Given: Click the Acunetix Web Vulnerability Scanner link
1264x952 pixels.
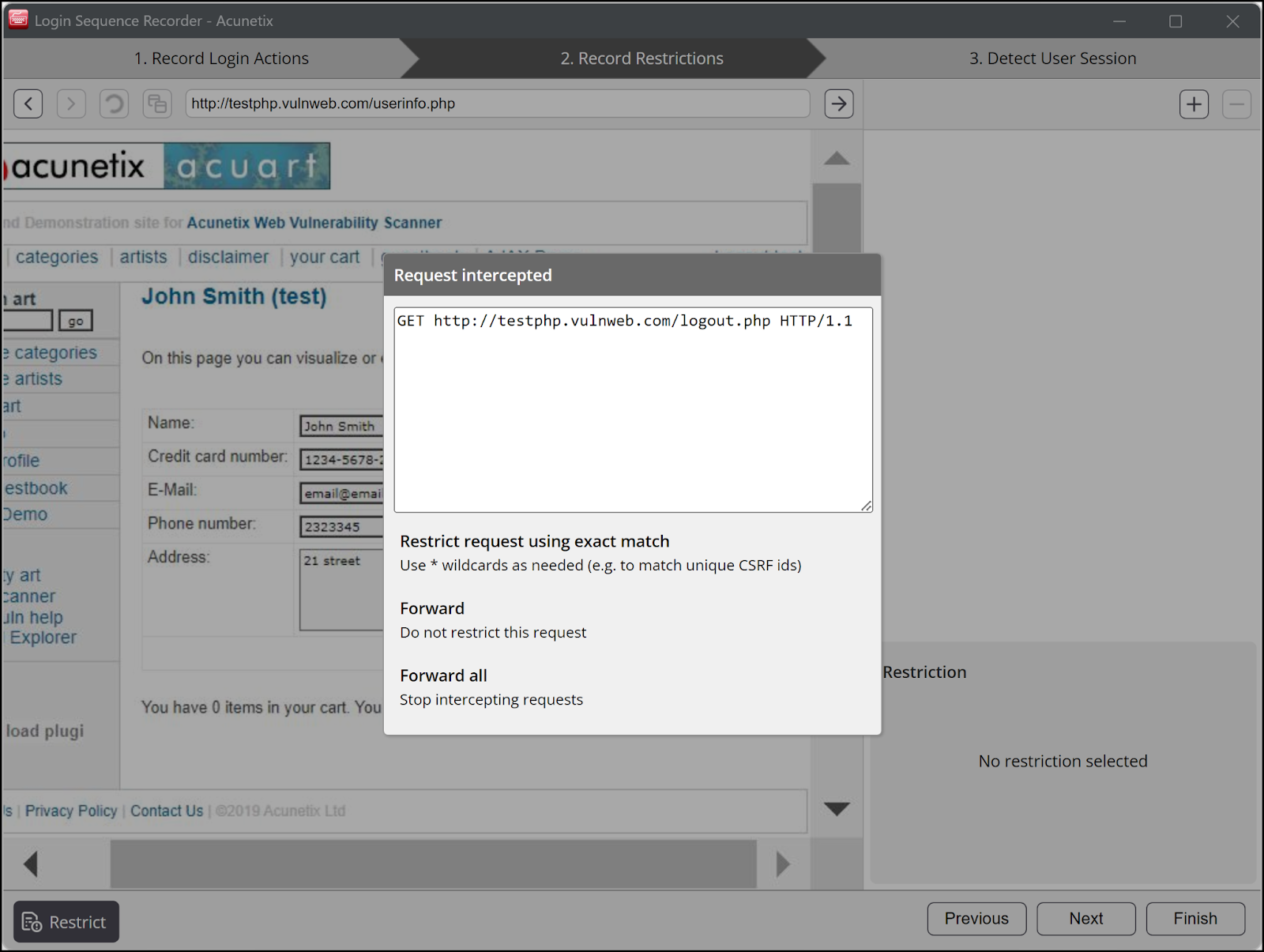Looking at the screenshot, I should coord(314,223).
